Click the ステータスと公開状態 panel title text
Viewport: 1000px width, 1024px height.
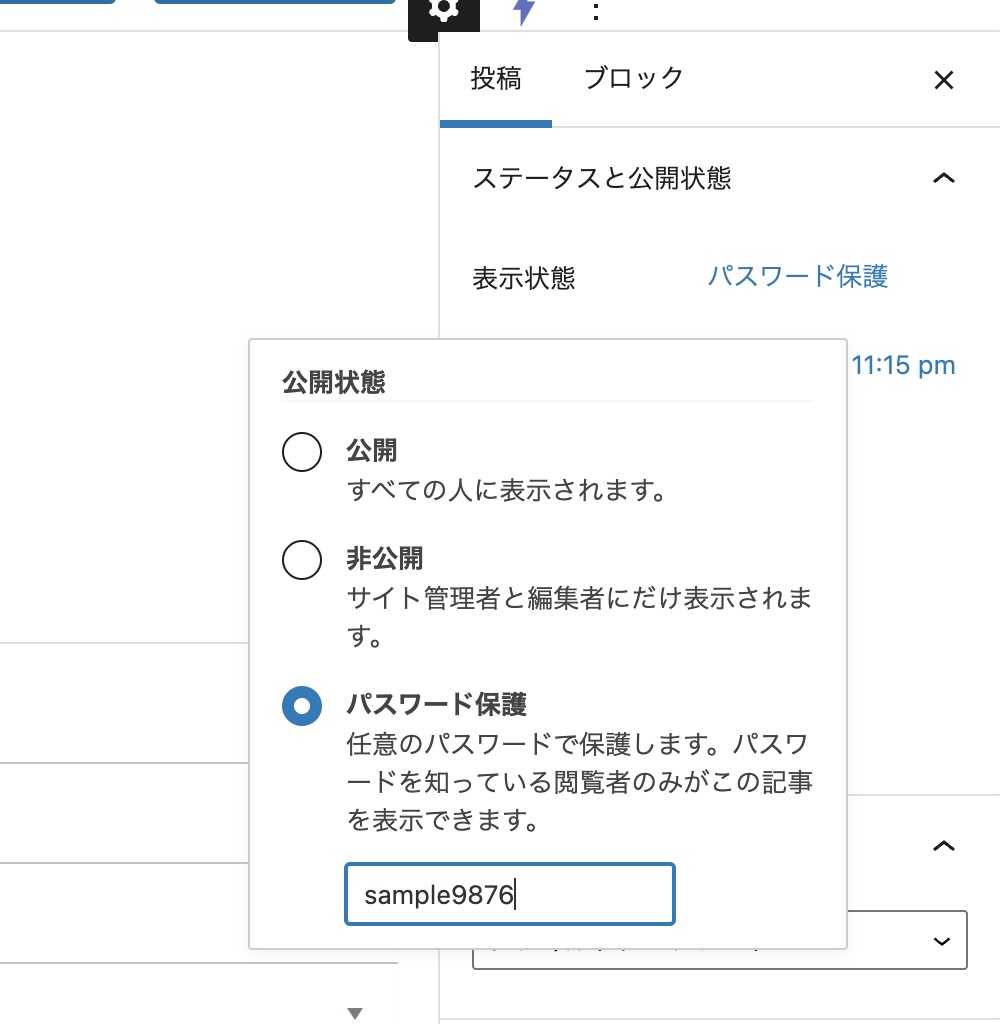[x=601, y=178]
